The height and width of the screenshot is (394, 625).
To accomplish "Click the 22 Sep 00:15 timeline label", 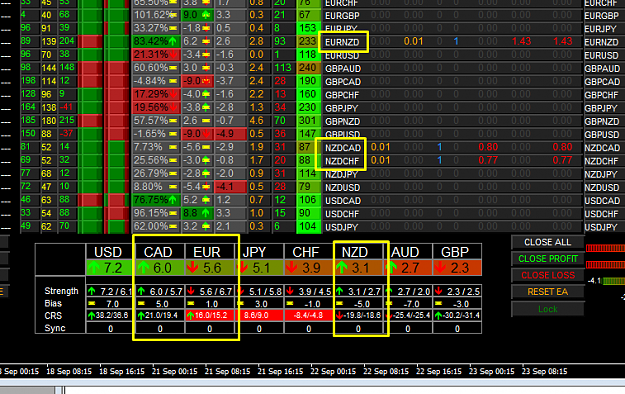I will tap(333, 371).
